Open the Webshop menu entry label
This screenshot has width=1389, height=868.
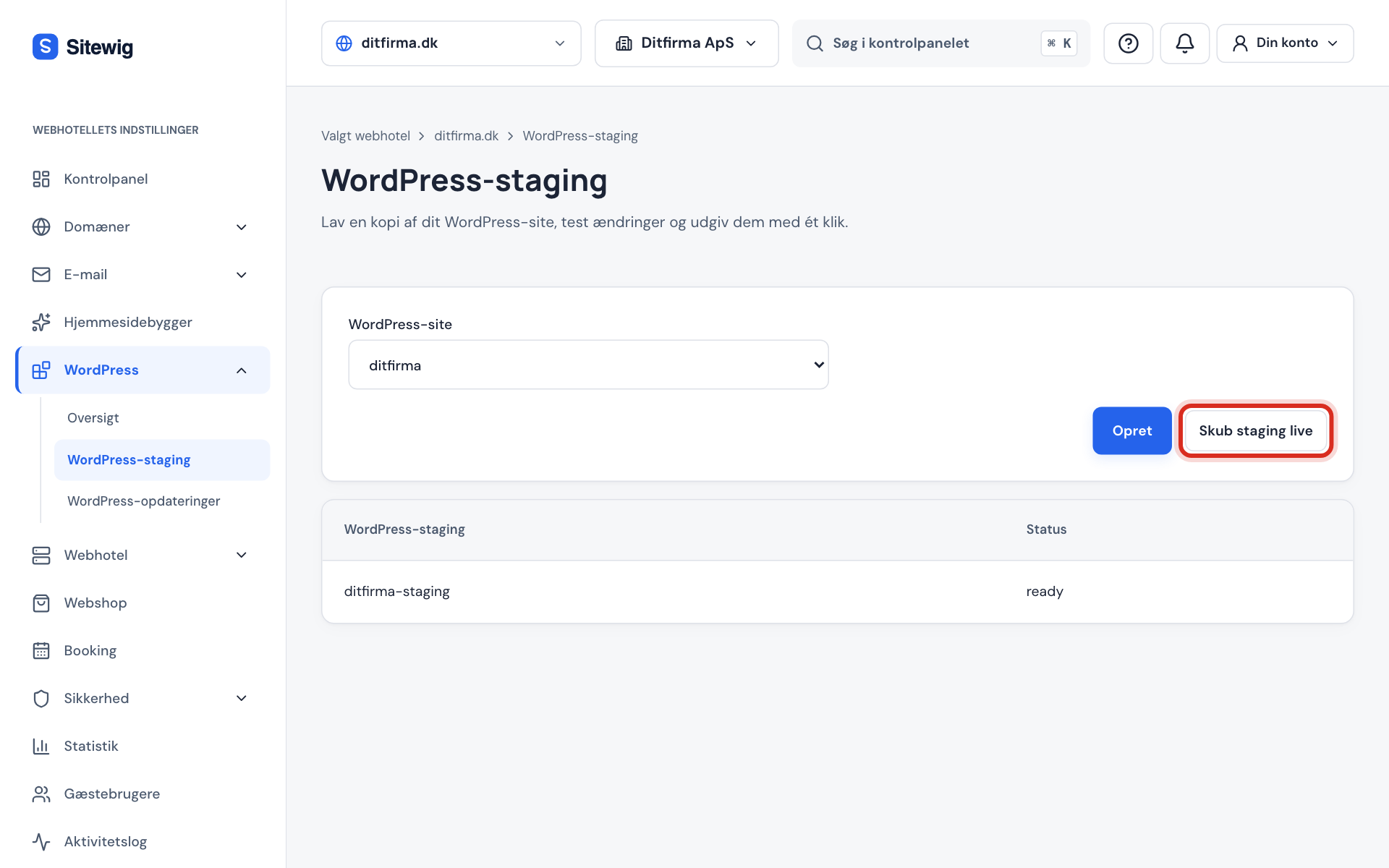click(95, 603)
